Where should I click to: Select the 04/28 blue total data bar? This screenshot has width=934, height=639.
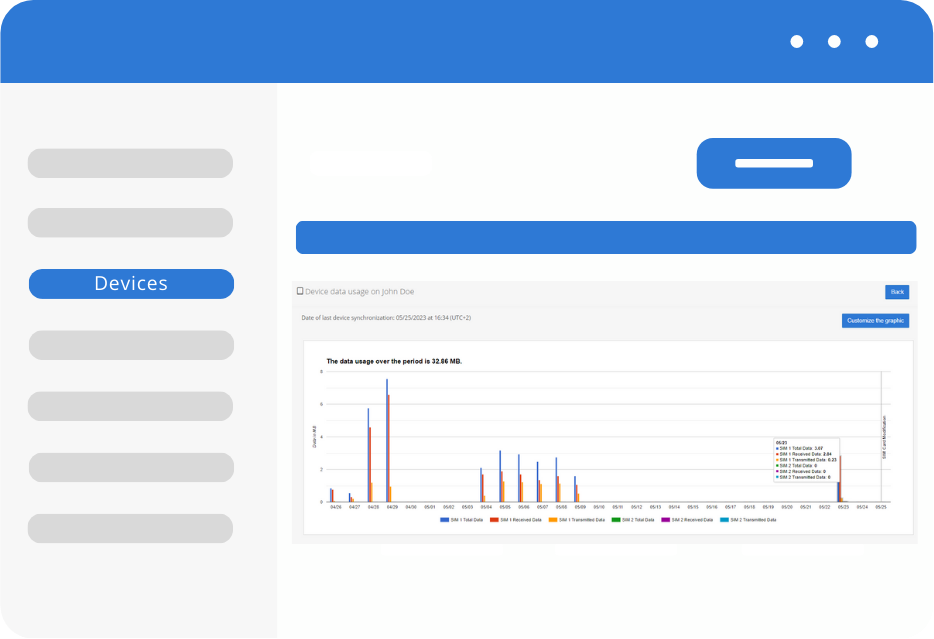(x=368, y=455)
